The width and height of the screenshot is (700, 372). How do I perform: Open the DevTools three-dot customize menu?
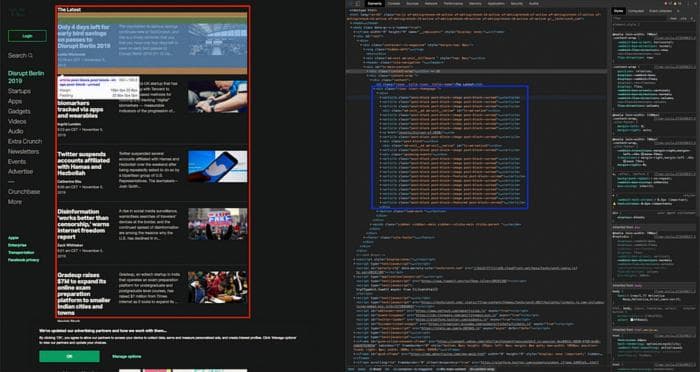(x=689, y=4)
